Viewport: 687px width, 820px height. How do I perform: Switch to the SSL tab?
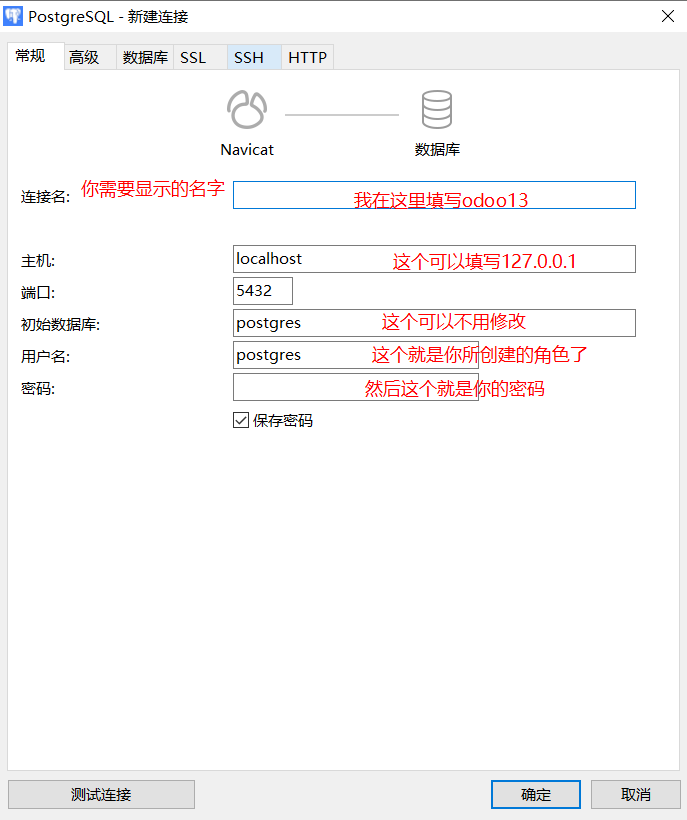pos(200,57)
